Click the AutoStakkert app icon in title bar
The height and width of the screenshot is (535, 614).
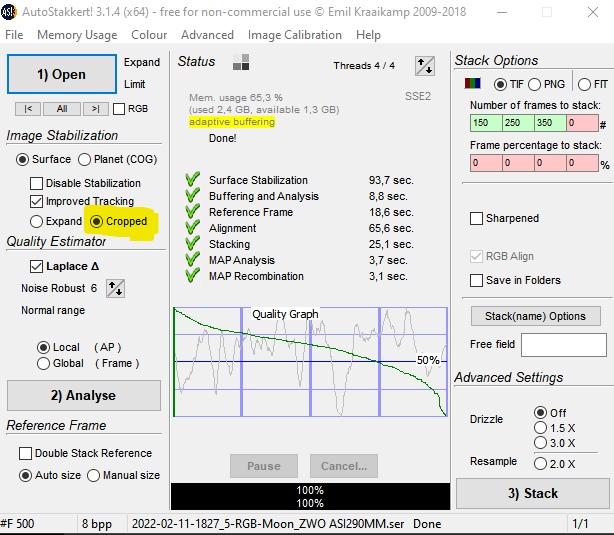coord(8,12)
